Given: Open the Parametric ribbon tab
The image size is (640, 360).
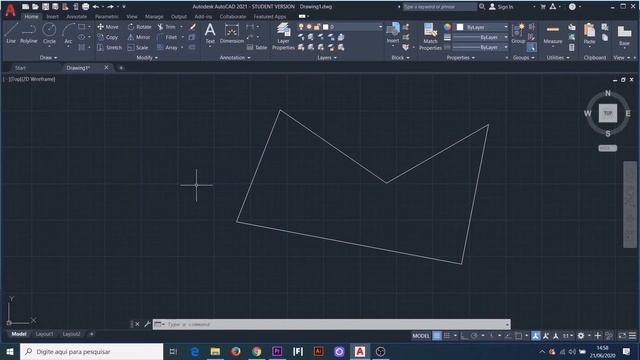Looking at the screenshot, I should (x=107, y=17).
